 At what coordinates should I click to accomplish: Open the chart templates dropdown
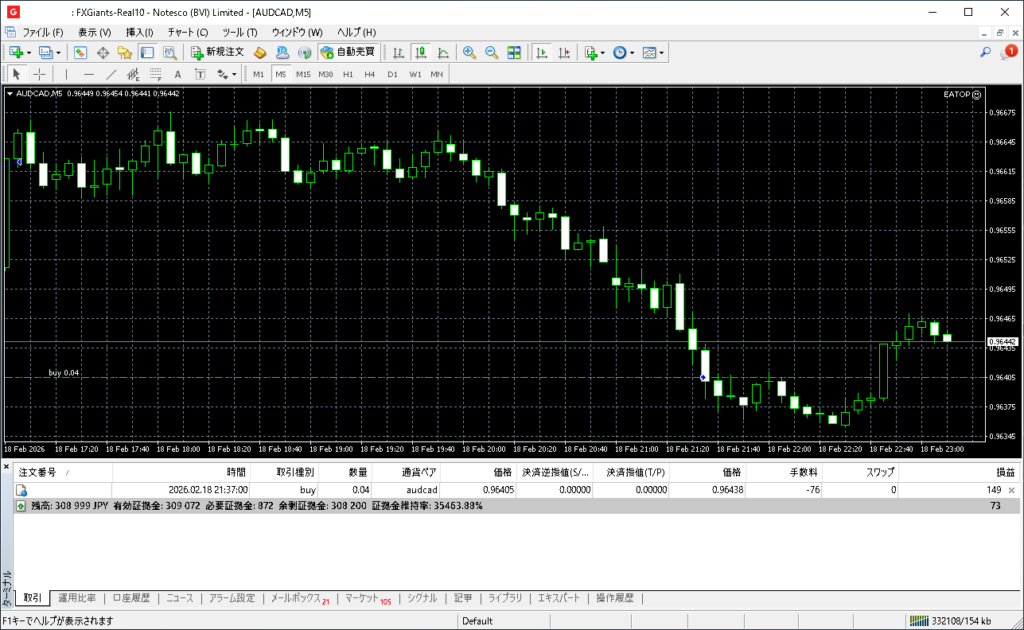coord(652,52)
